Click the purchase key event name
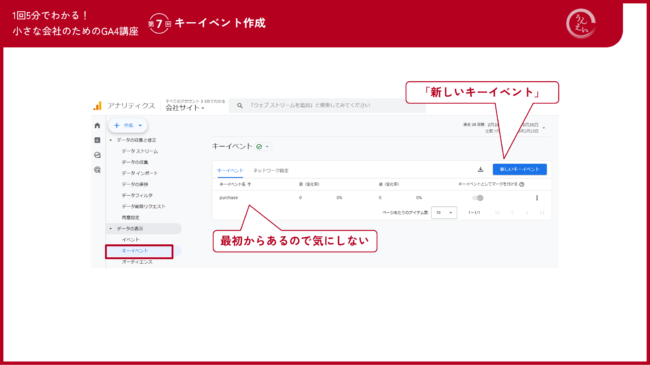This screenshot has width=650, height=365. (228, 198)
